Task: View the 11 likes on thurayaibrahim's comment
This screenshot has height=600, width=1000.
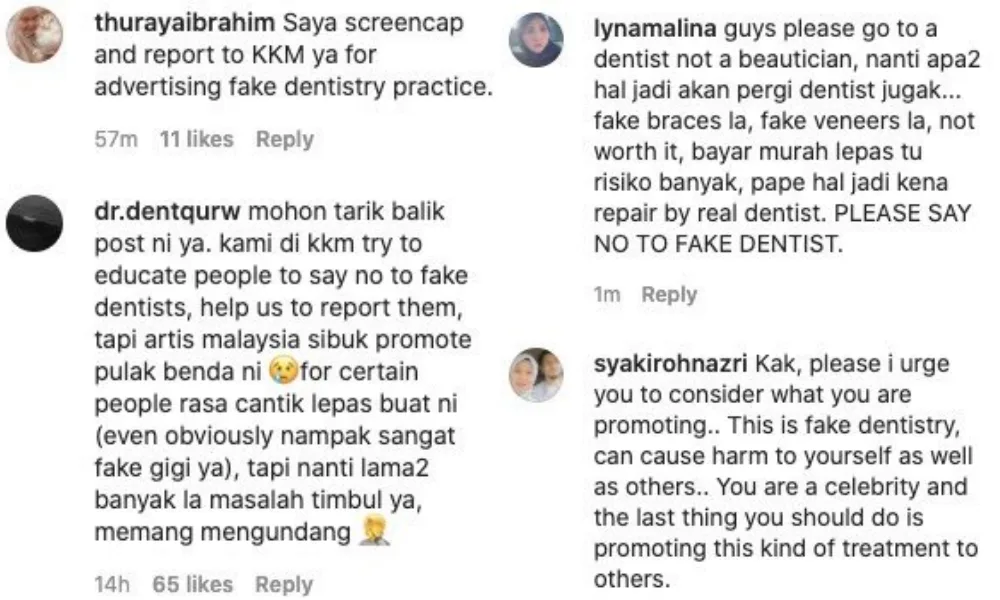Action: click(196, 139)
